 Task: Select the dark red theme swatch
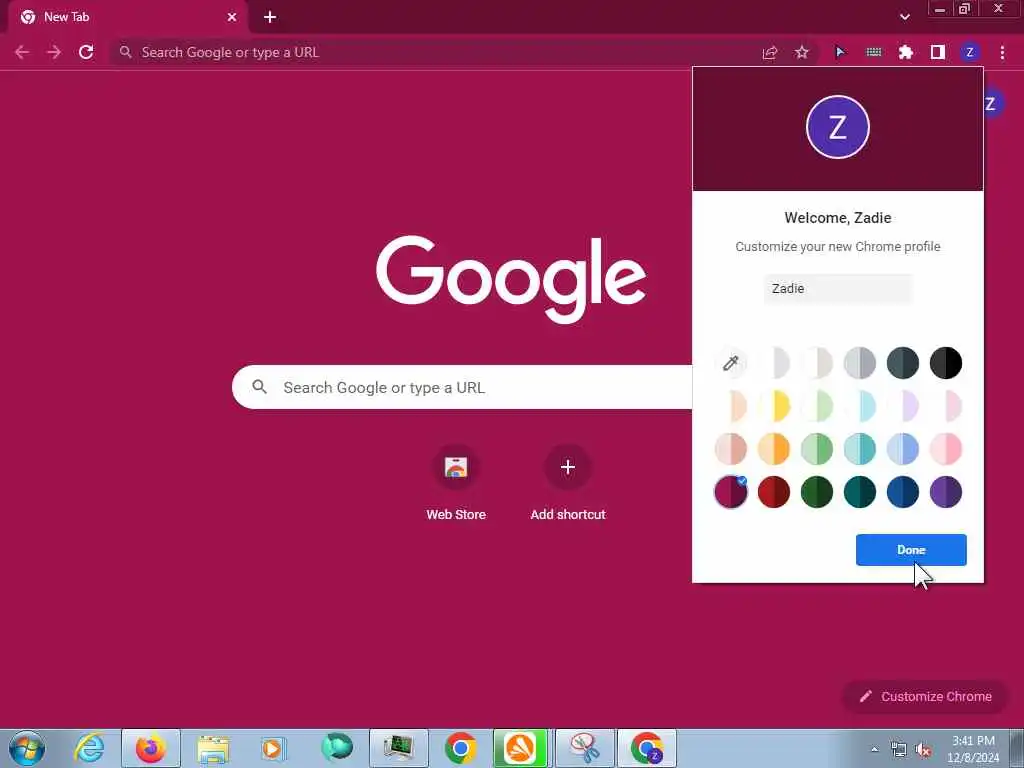tap(774, 492)
